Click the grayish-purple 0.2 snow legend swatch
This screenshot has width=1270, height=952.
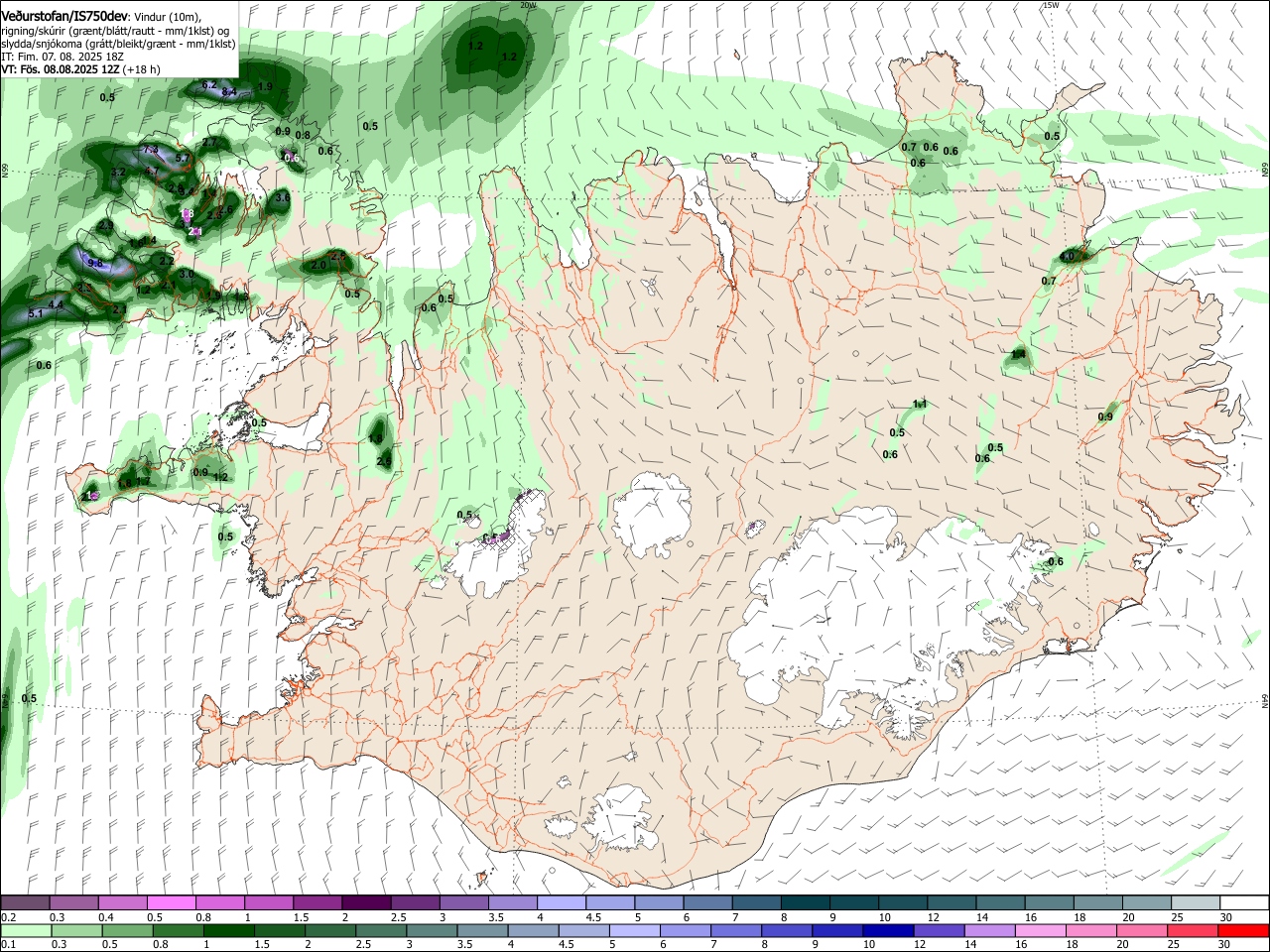(x=24, y=903)
